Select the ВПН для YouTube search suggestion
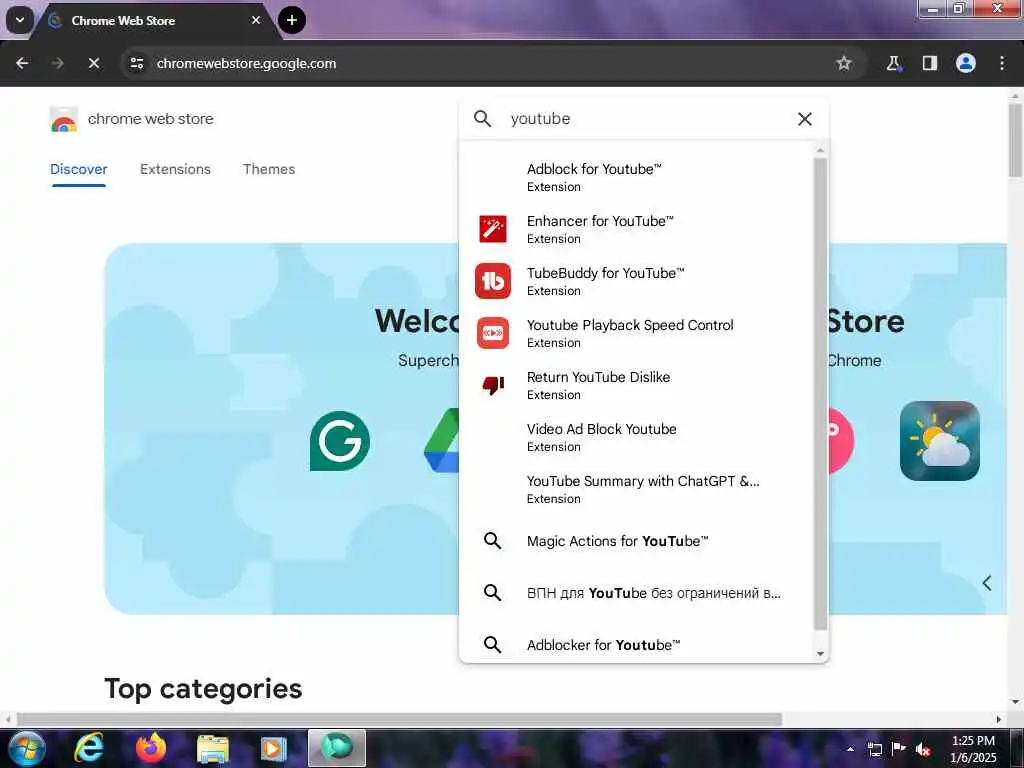Image resolution: width=1024 pixels, height=768 pixels. 637,593
